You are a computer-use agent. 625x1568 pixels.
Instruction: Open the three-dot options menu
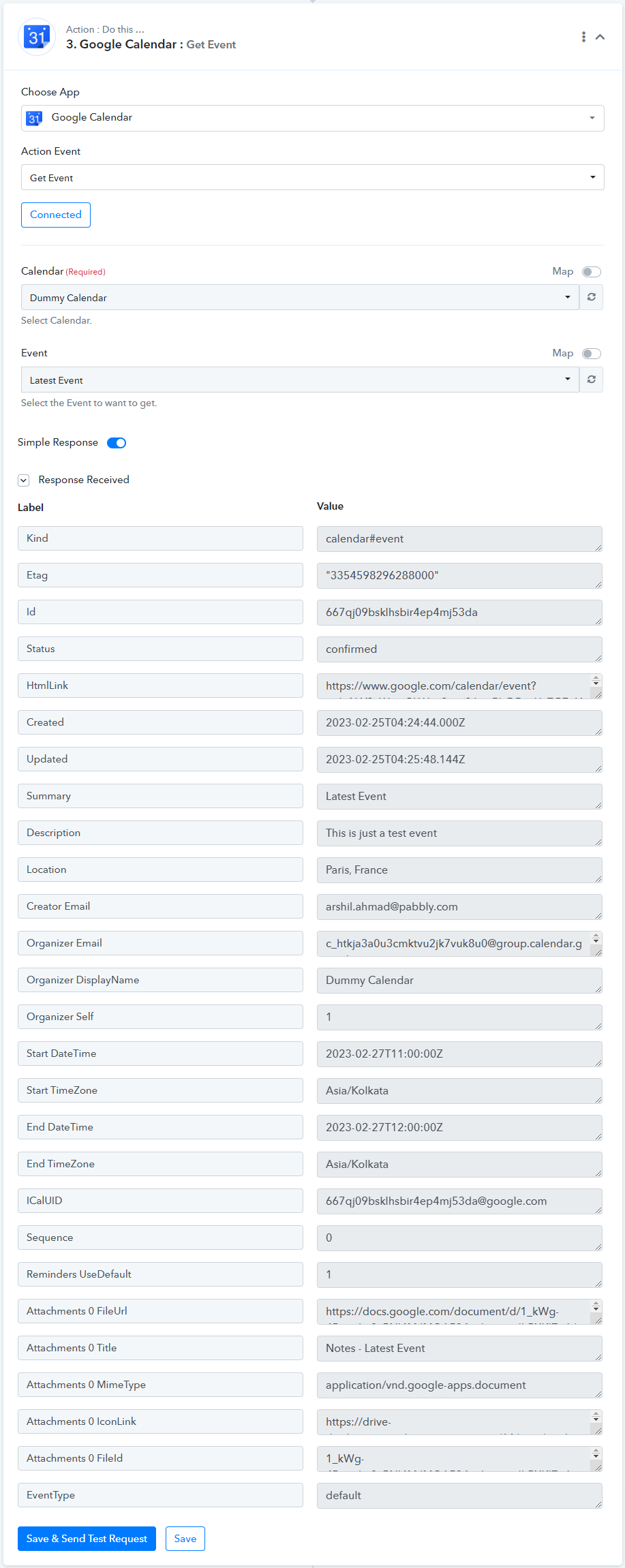[583, 37]
